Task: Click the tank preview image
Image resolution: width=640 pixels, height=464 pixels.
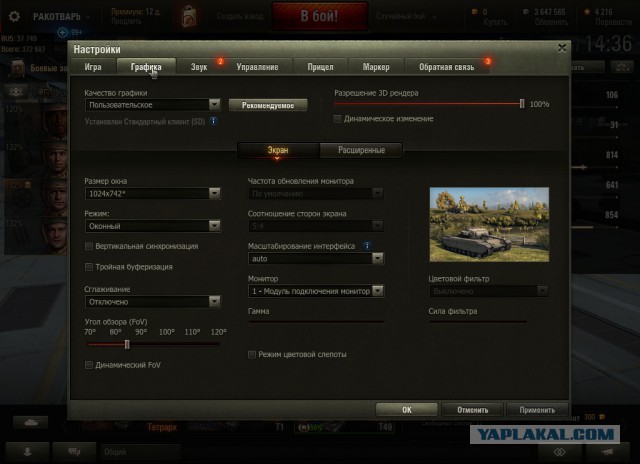Action: pyautogui.click(x=489, y=224)
